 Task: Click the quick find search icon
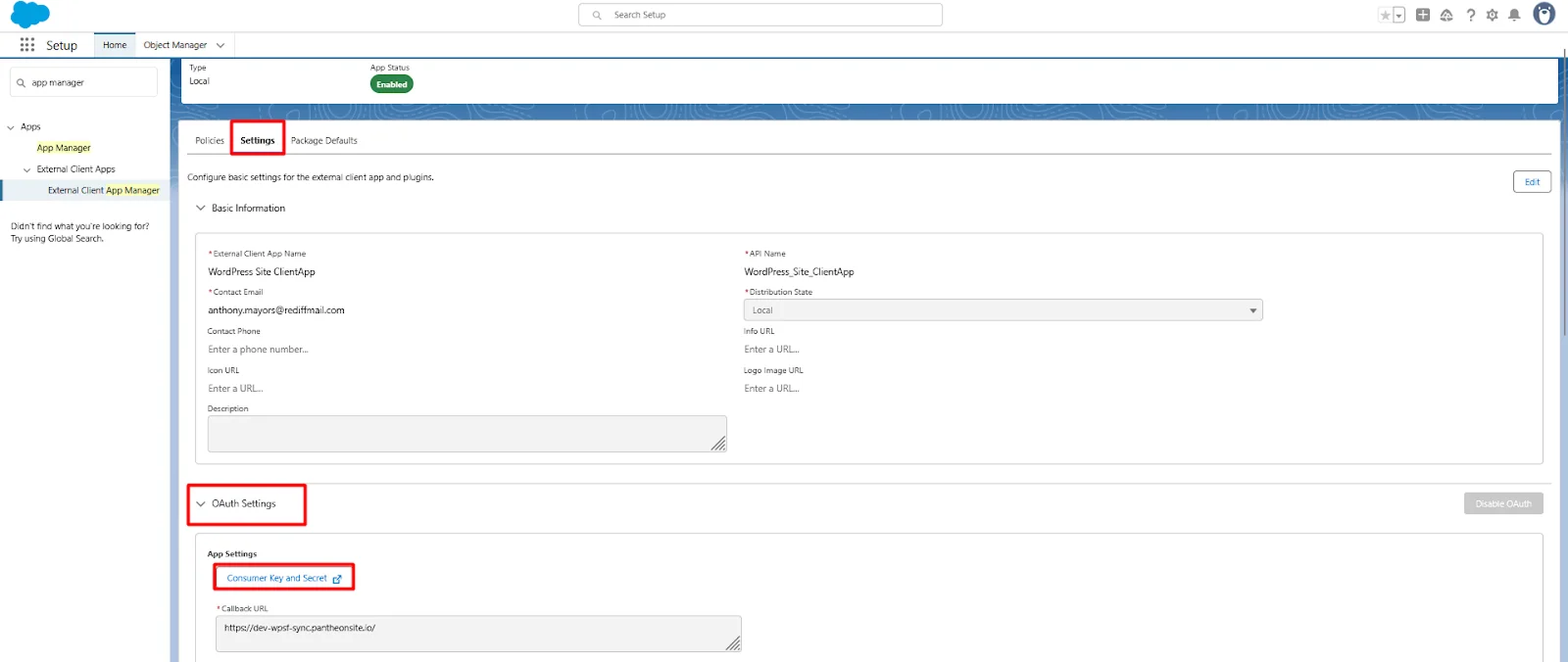click(21, 82)
